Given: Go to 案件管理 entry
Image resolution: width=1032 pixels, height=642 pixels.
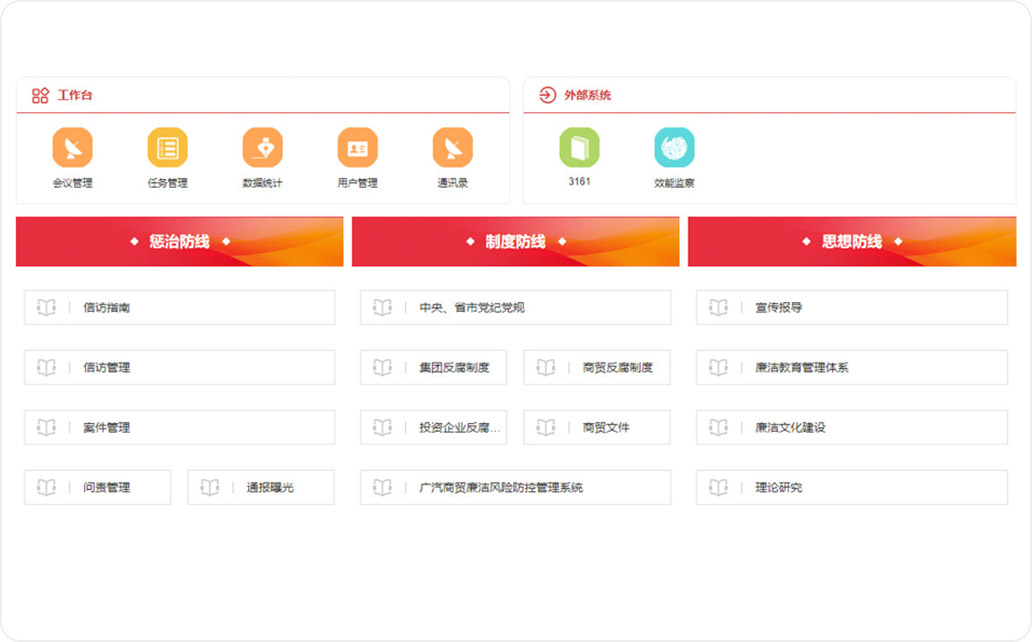Looking at the screenshot, I should click(179, 428).
